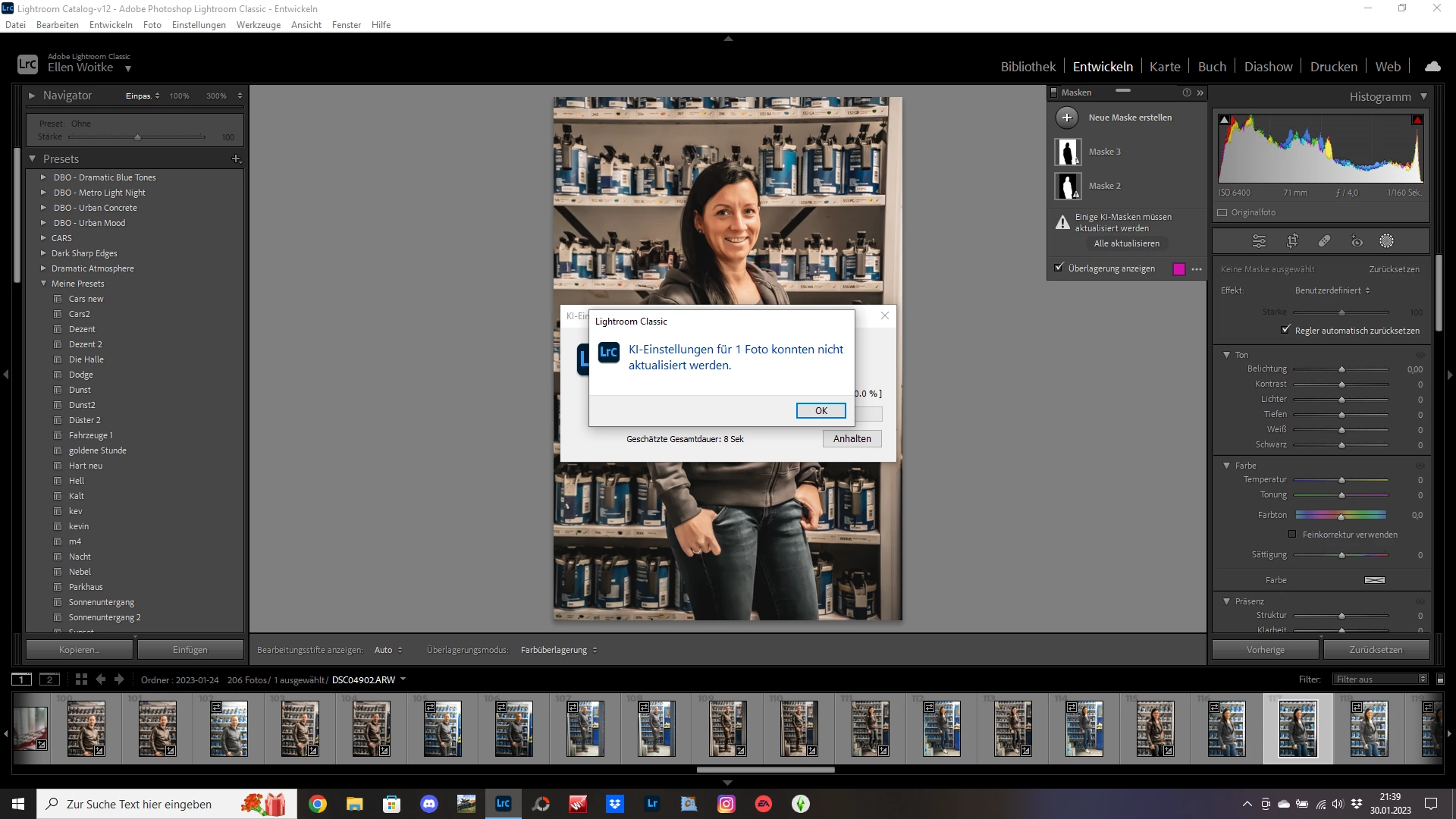Click the add preset plus icon
1456x819 pixels.
pyautogui.click(x=236, y=158)
